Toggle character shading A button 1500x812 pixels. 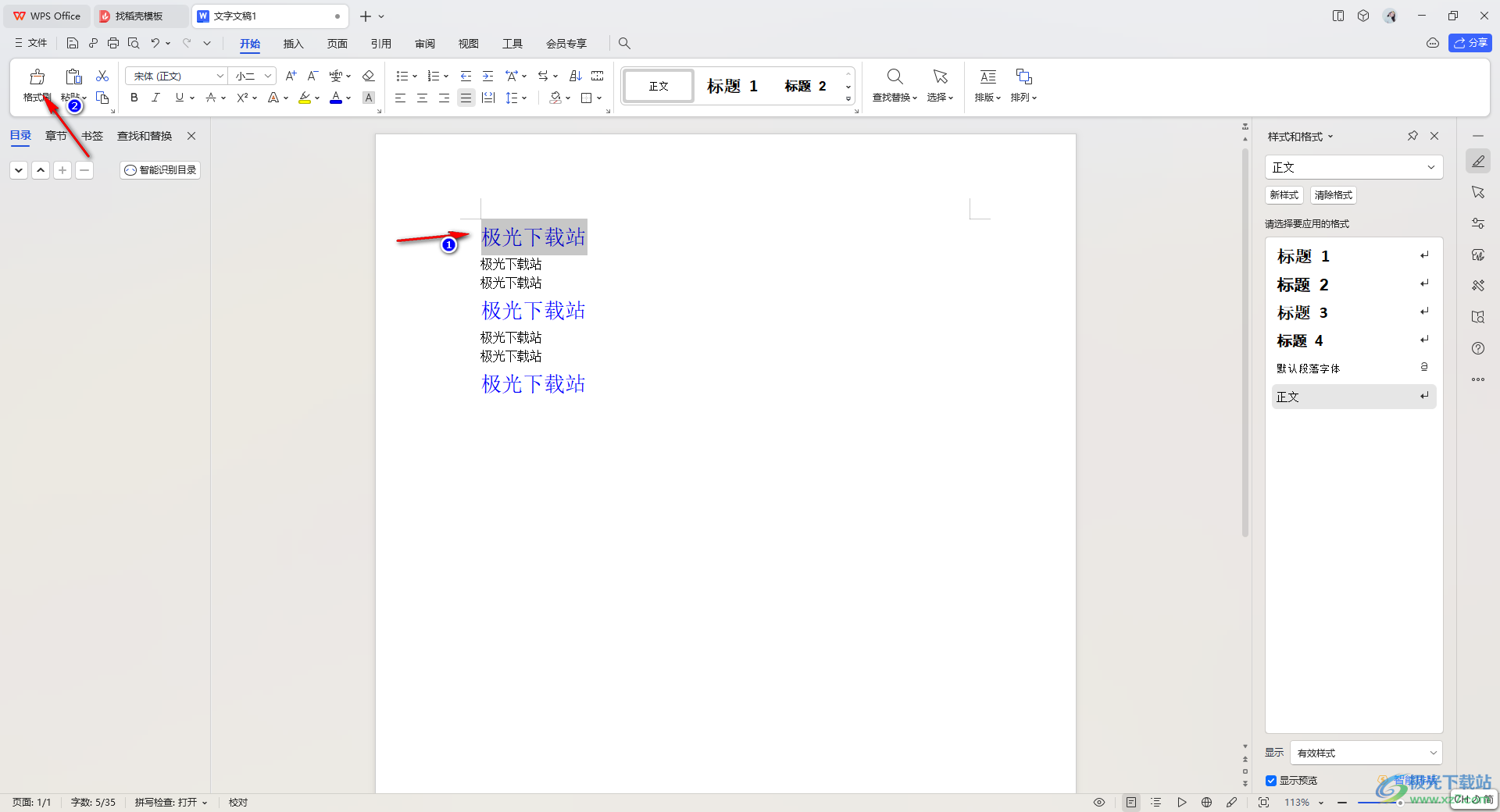point(369,98)
